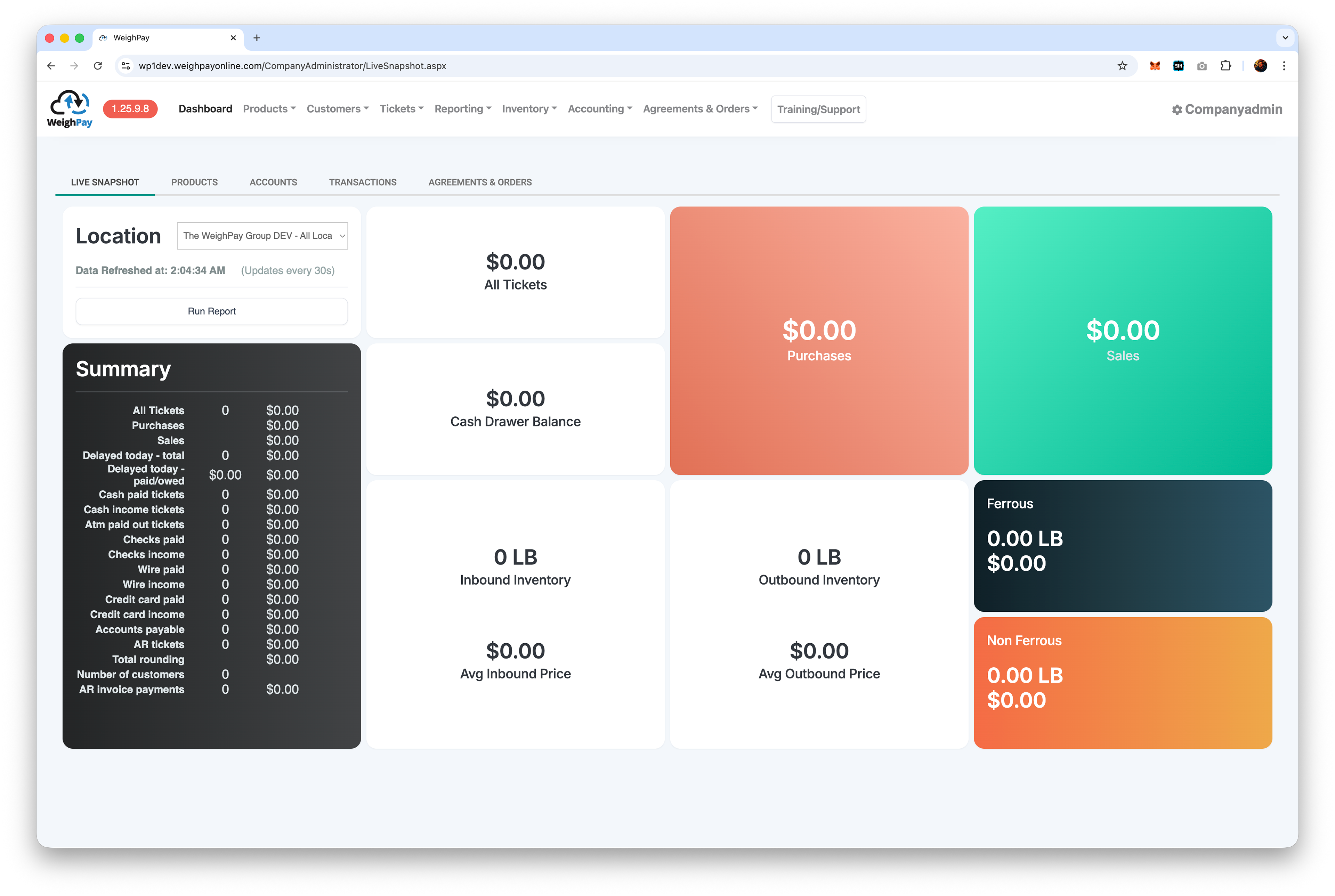The image size is (1335, 896).
Task: Switch to the Transactions tab
Action: click(x=362, y=182)
